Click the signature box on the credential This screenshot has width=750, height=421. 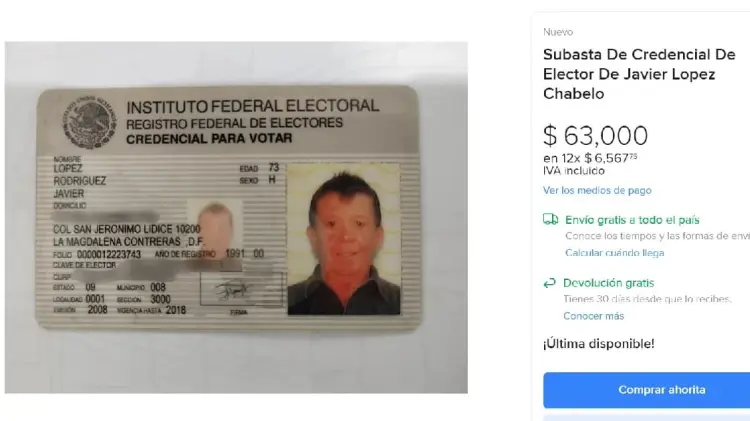coord(242,289)
